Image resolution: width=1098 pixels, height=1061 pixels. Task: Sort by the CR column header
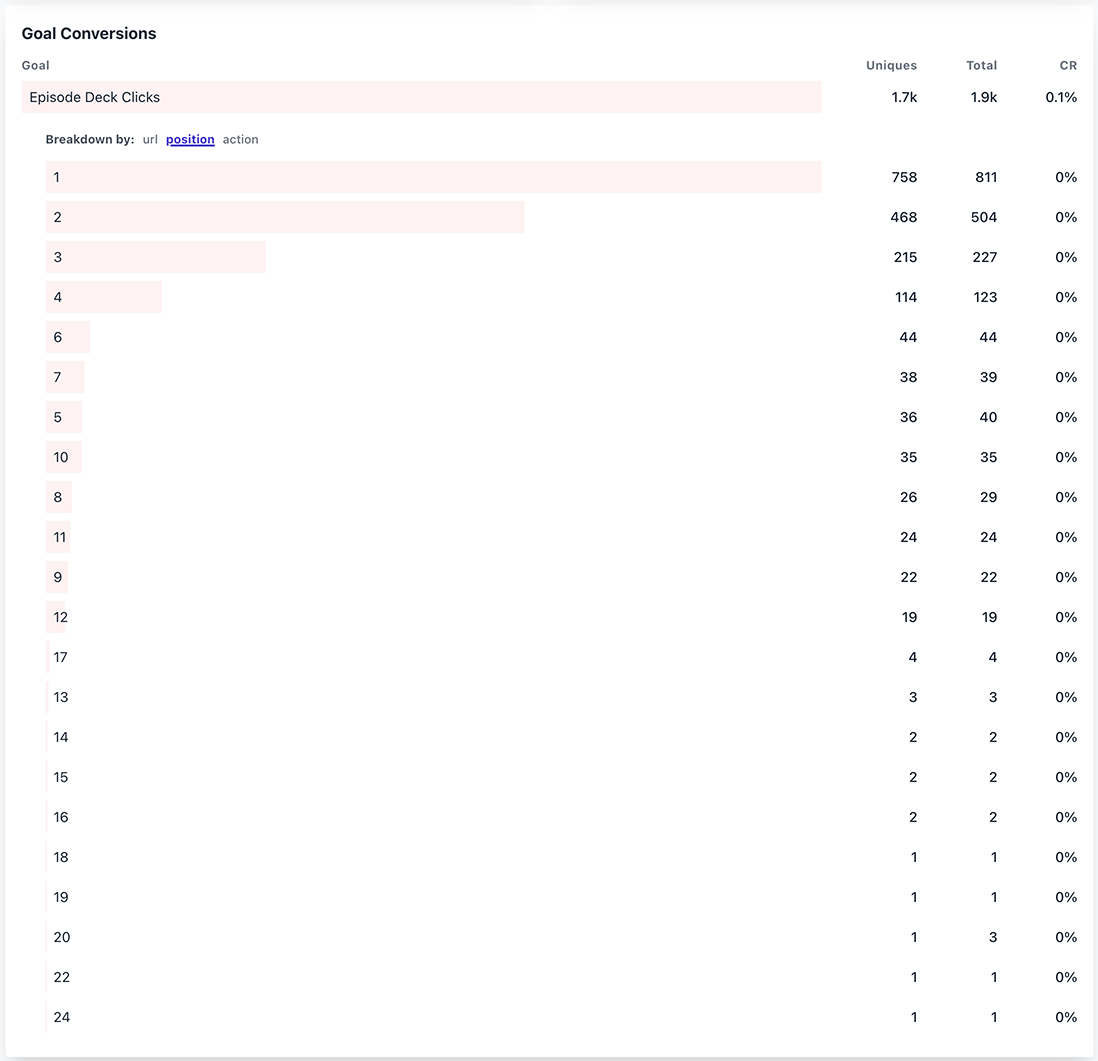tap(1068, 65)
